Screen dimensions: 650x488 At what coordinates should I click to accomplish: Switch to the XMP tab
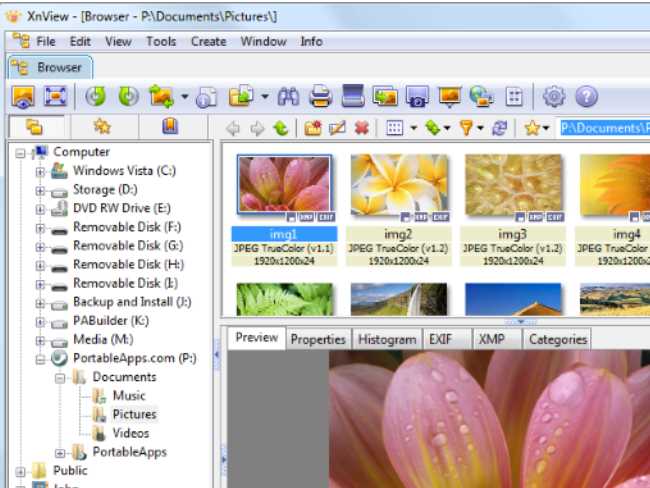click(x=497, y=340)
